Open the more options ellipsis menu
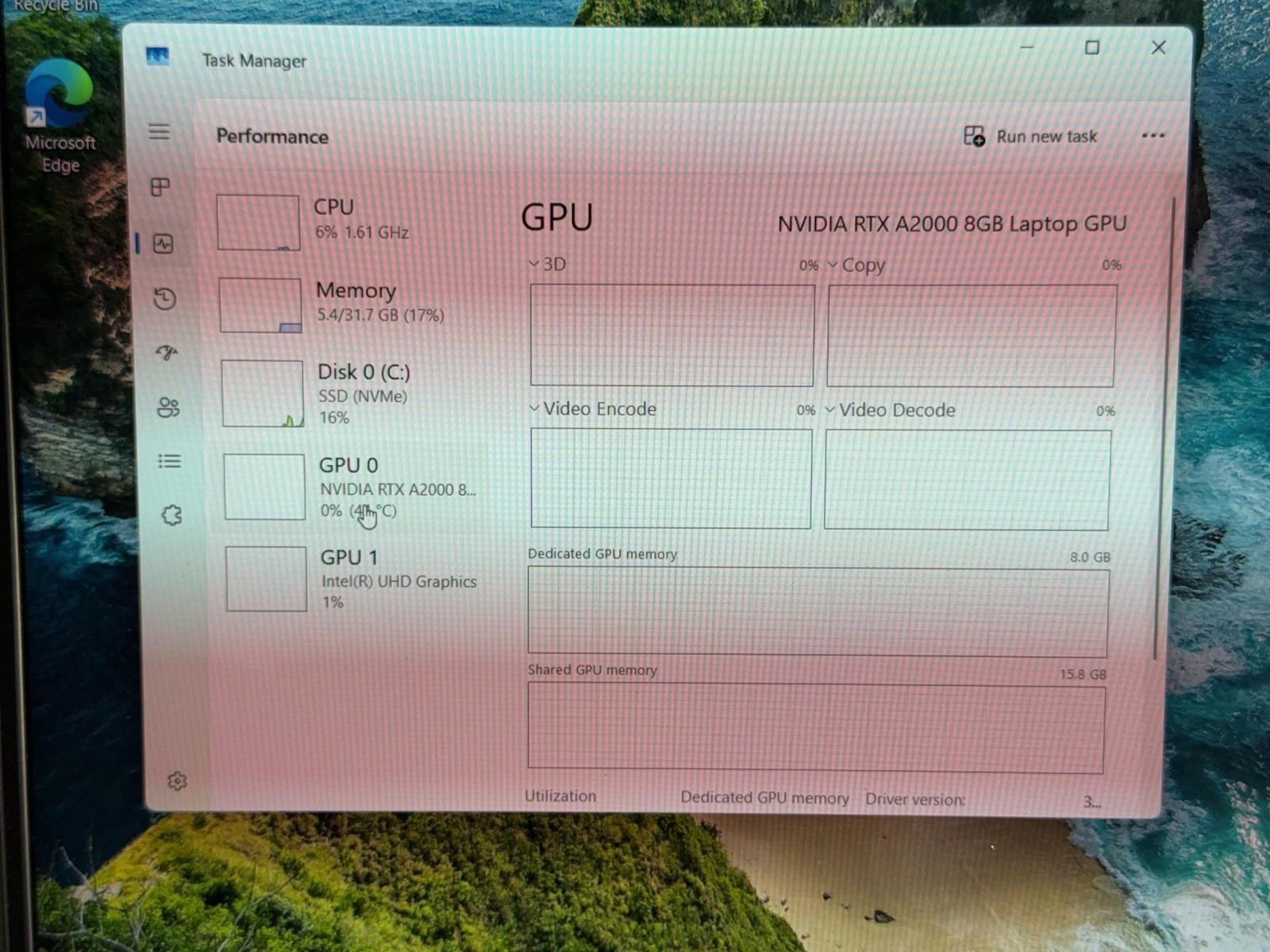The image size is (1270, 952). 1153,136
